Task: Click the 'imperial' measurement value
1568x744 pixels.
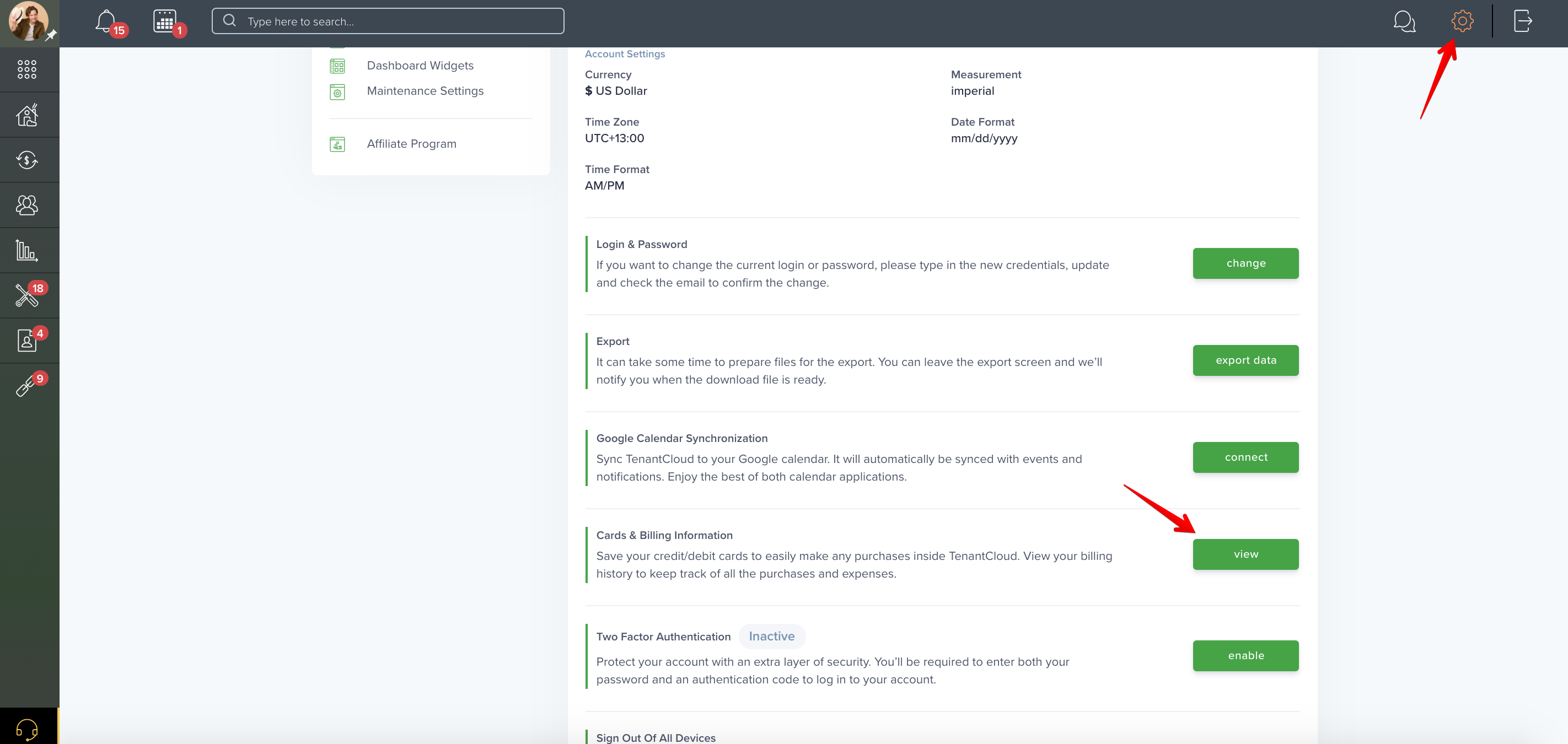Action: tap(972, 91)
